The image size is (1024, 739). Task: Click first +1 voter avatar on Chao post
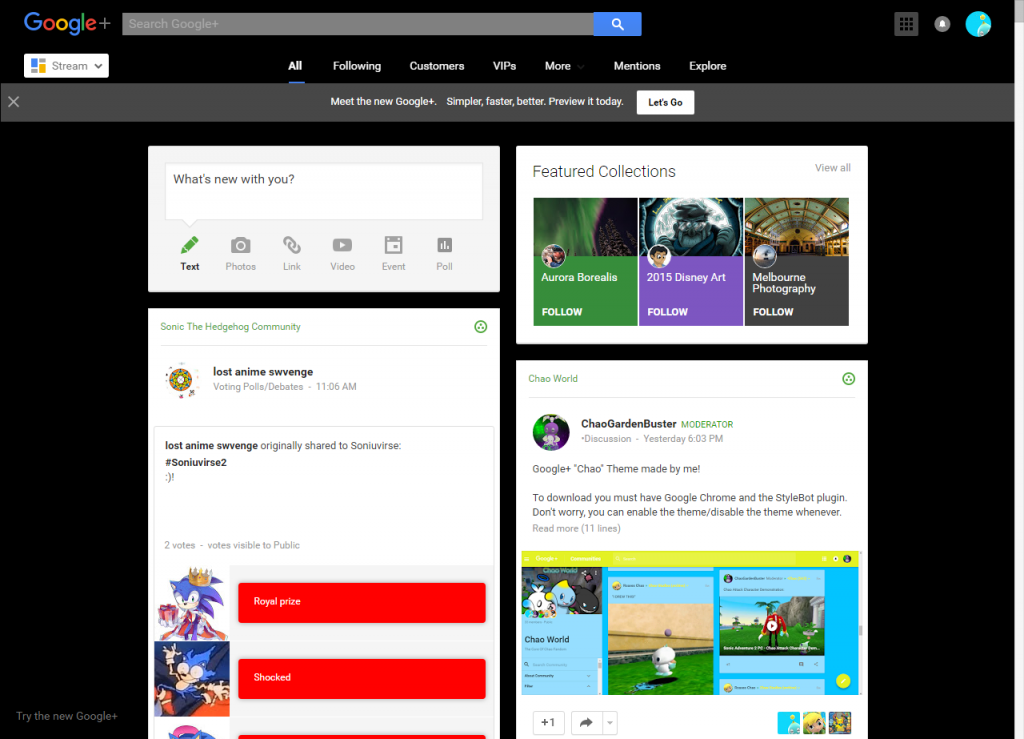click(789, 723)
